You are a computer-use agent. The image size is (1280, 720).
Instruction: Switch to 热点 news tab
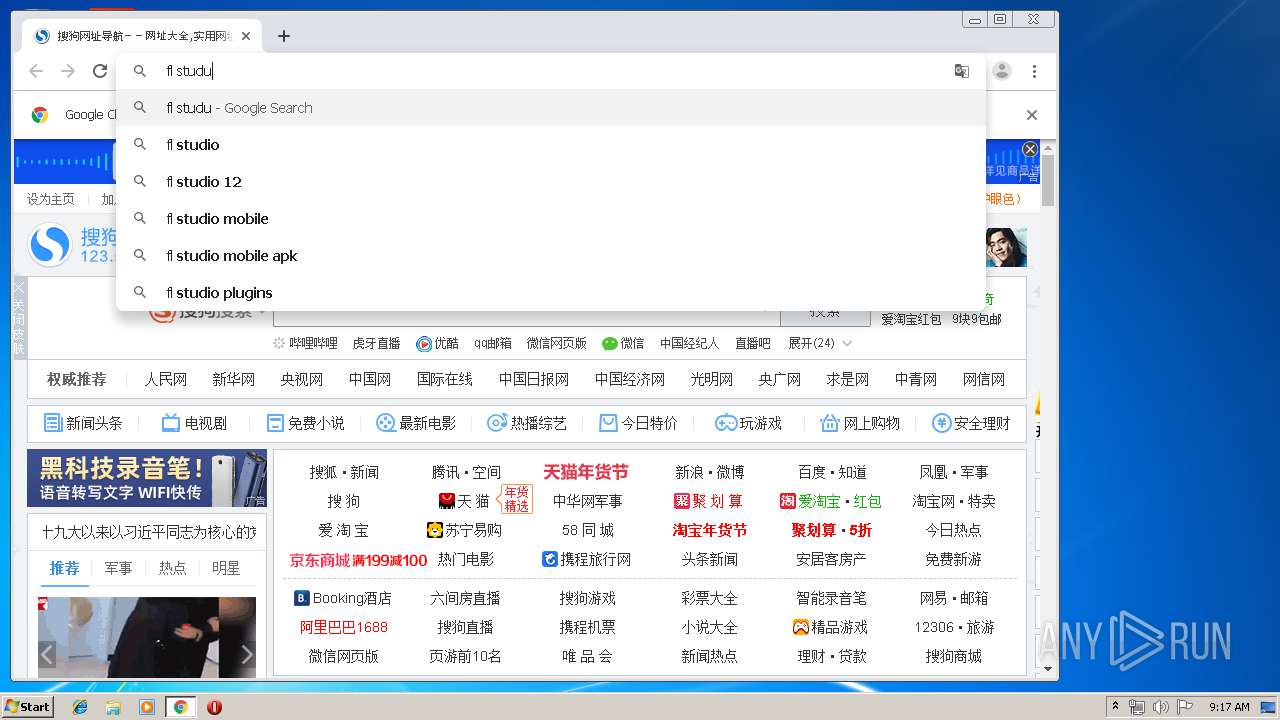pos(172,568)
